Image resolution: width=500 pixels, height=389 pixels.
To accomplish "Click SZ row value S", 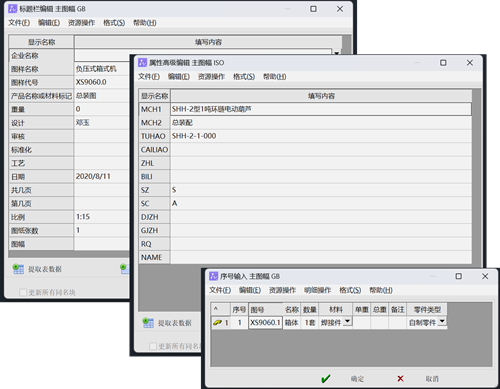I will 174,190.
